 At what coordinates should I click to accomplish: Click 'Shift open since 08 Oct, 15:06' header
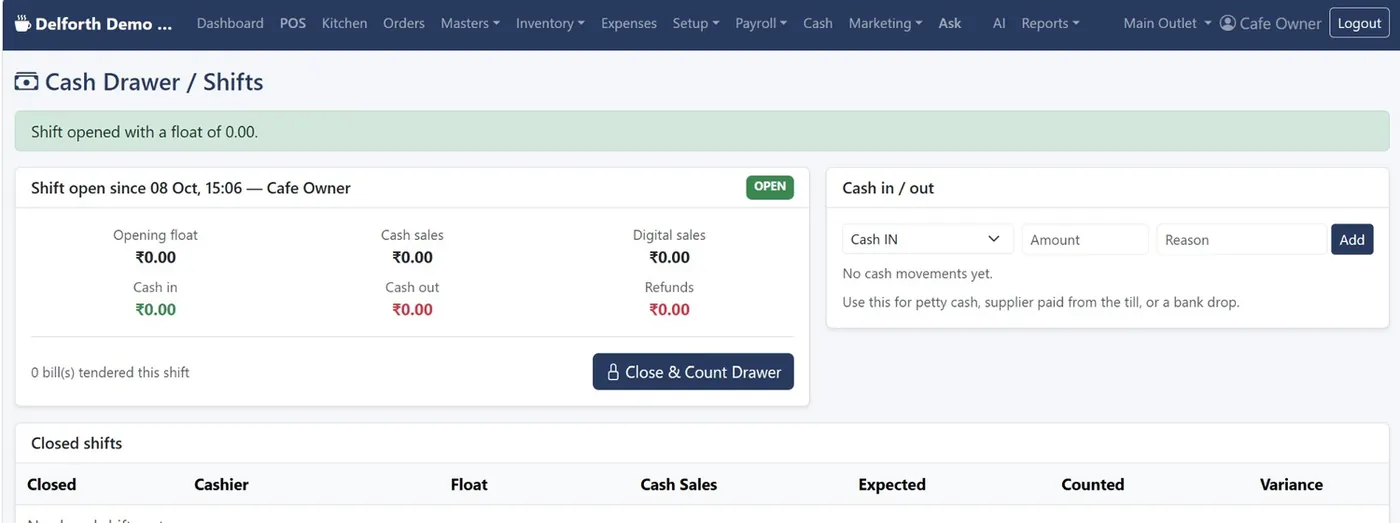191,188
